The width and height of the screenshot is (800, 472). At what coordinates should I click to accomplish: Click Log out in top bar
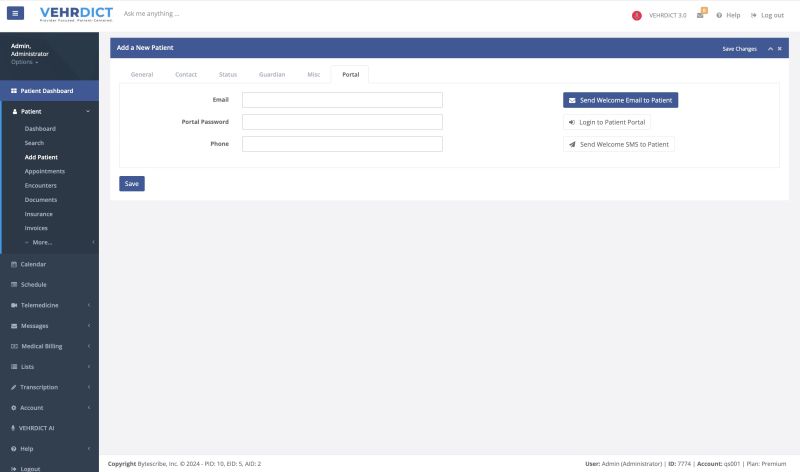(767, 15)
